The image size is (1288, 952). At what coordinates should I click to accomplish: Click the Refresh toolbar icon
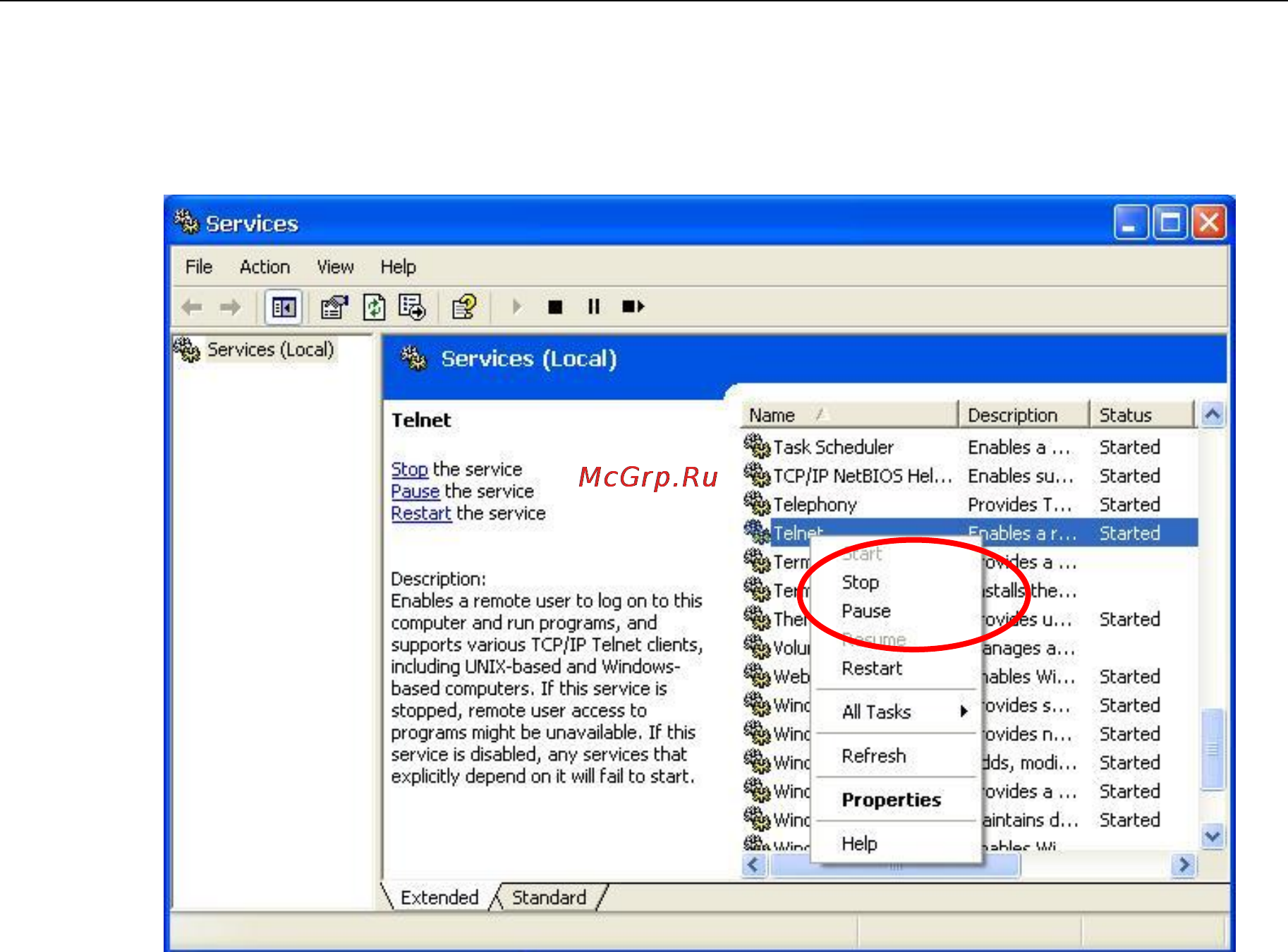click(374, 307)
